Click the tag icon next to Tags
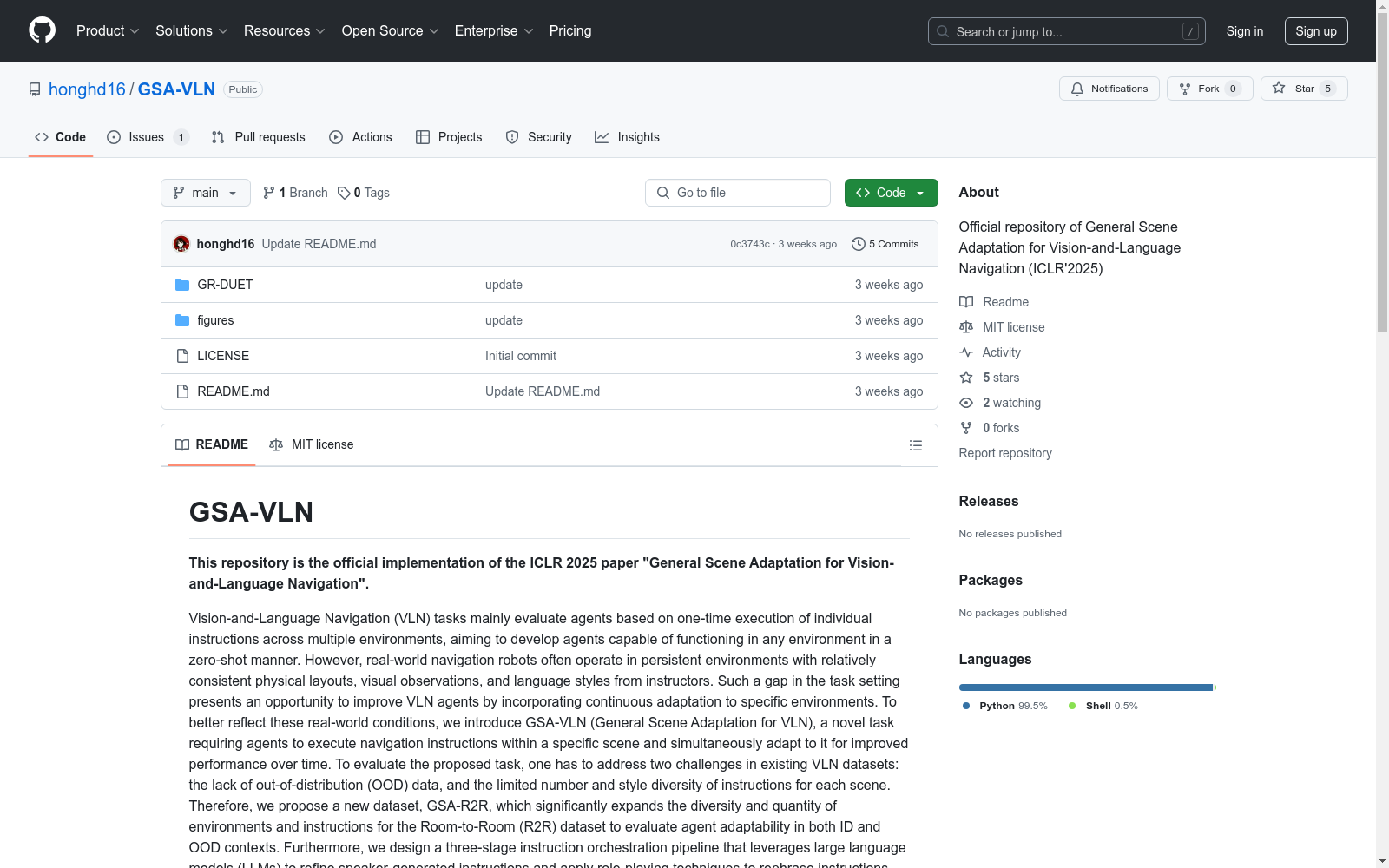The height and width of the screenshot is (868, 1389). click(344, 193)
